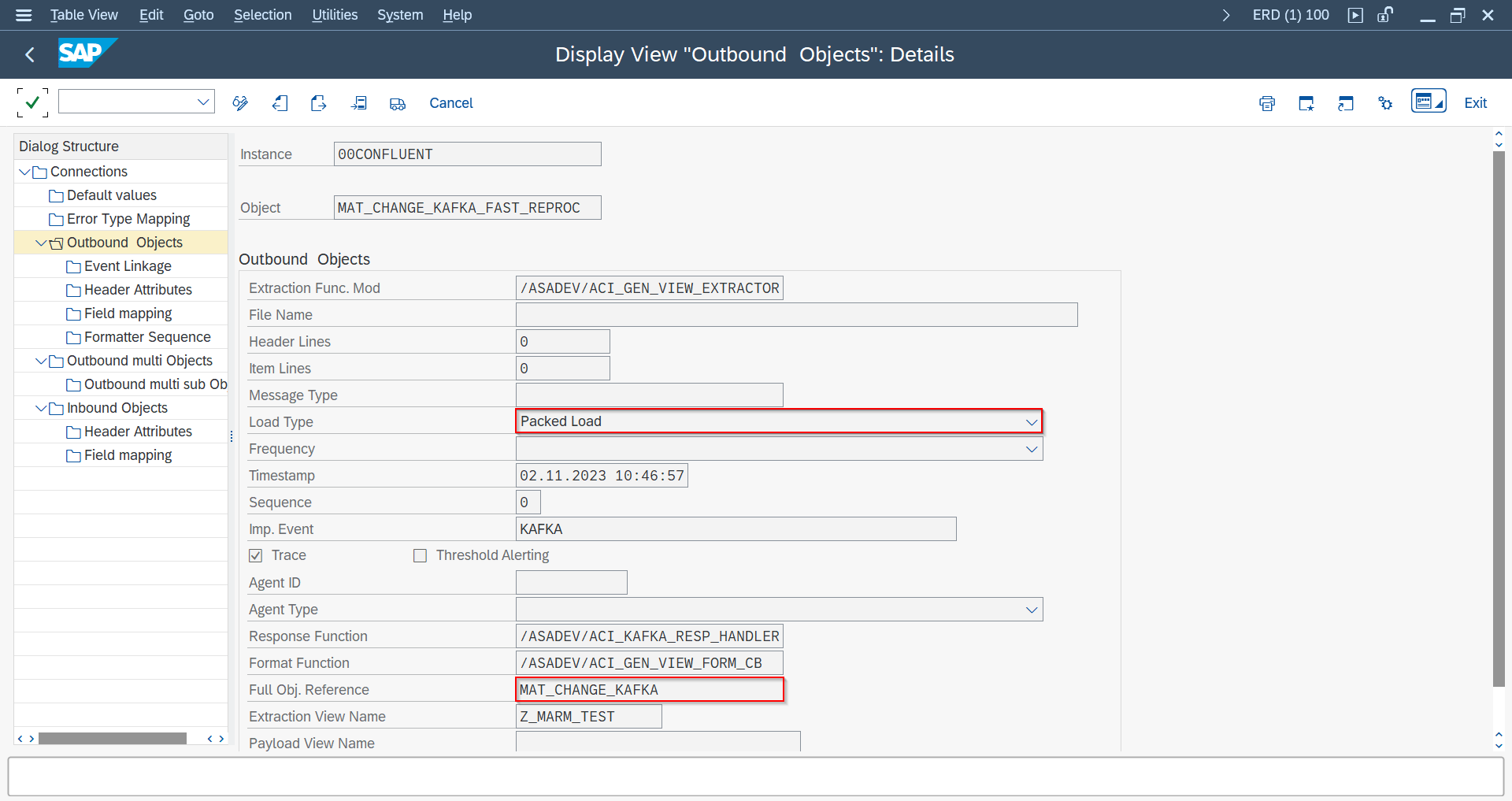Click the lock icon in header
Screen dimensions: 1512x801
click(1385, 15)
